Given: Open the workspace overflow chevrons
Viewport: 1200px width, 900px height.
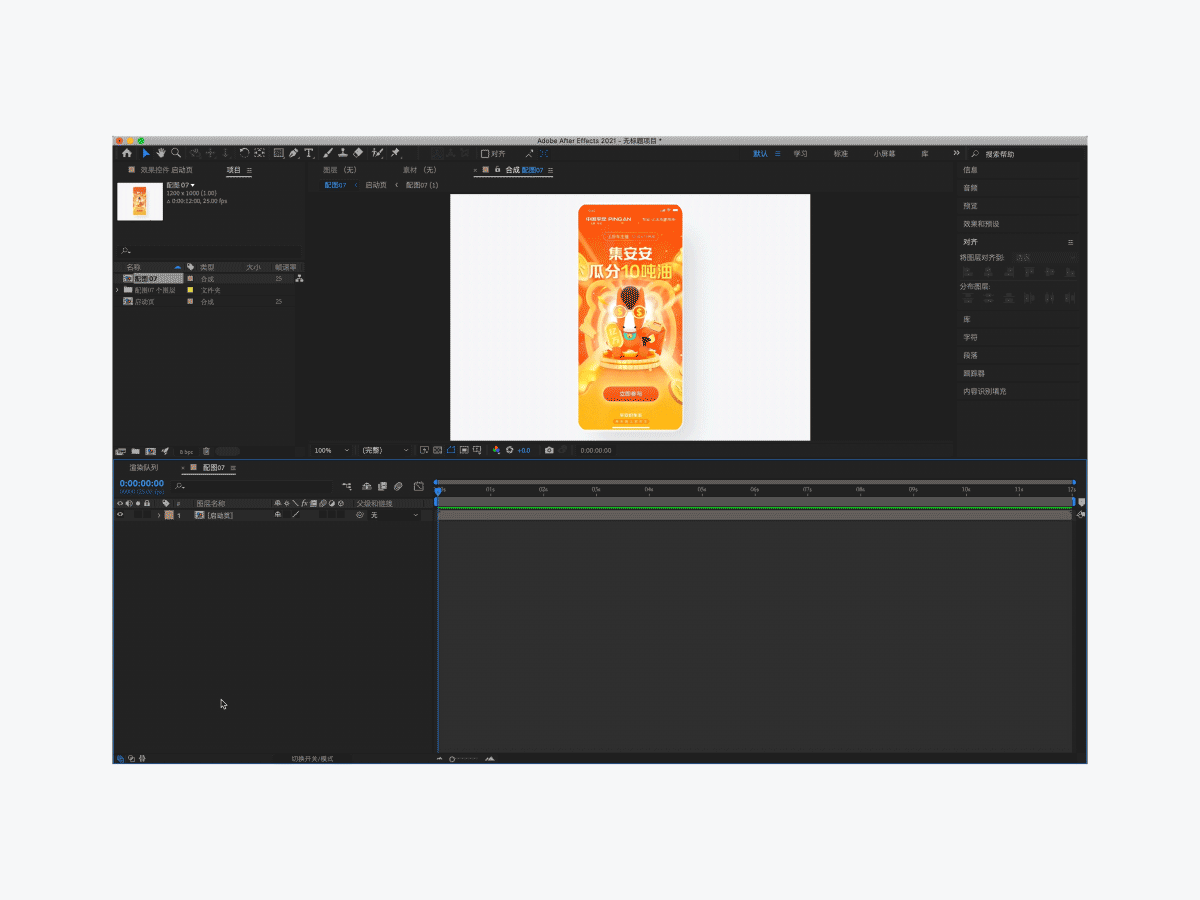Looking at the screenshot, I should point(956,153).
